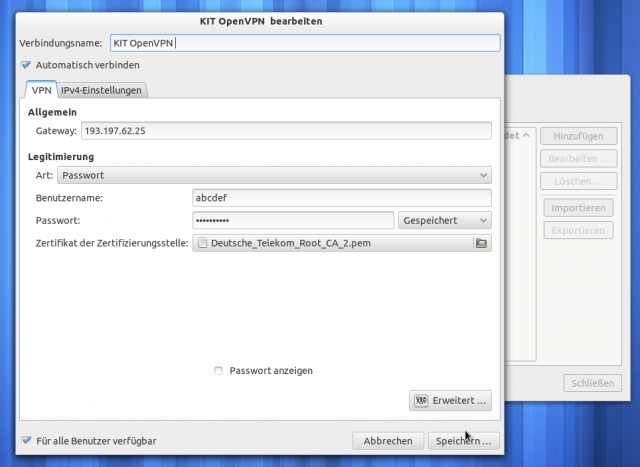This screenshot has height=467, width=640.
Task: Open Erweitert advanced settings
Action: pos(450,400)
